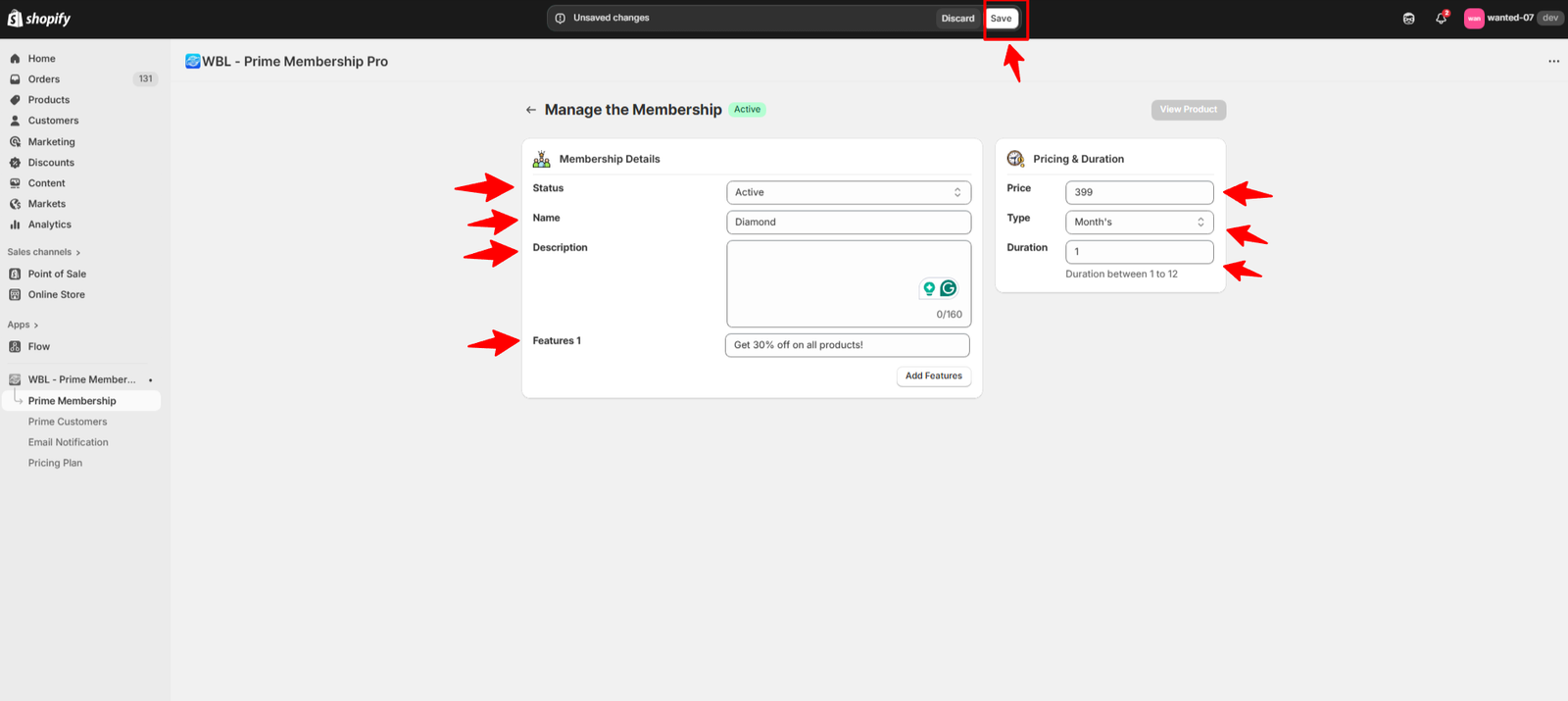Edit the Features 1 input field
The height and width of the screenshot is (701, 1568).
[x=848, y=345]
